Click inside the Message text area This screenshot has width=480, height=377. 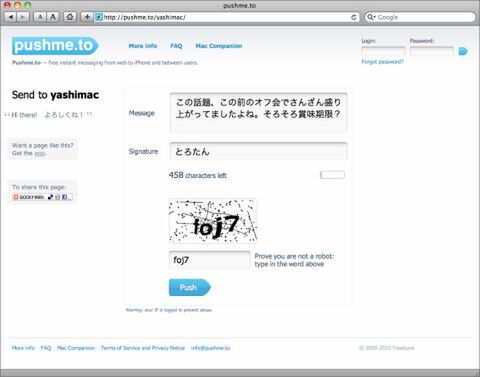258,113
